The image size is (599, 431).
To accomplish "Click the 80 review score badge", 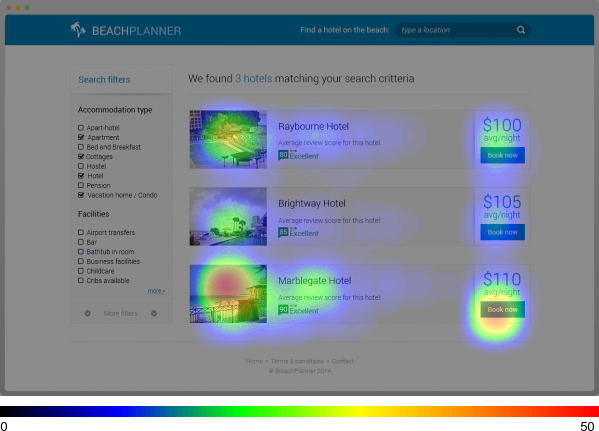I will [283, 155].
